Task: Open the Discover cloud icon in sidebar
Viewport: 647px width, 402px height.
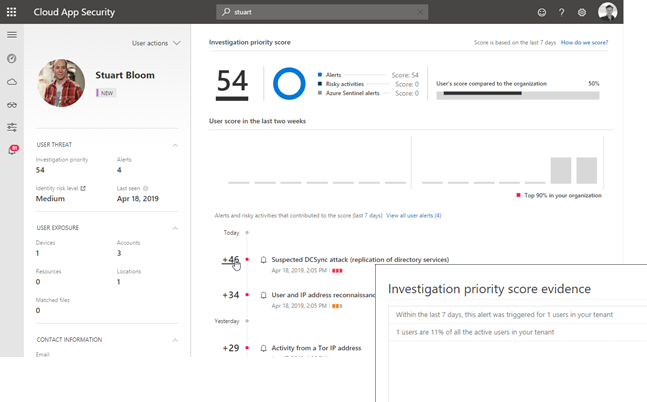Action: coord(12,81)
